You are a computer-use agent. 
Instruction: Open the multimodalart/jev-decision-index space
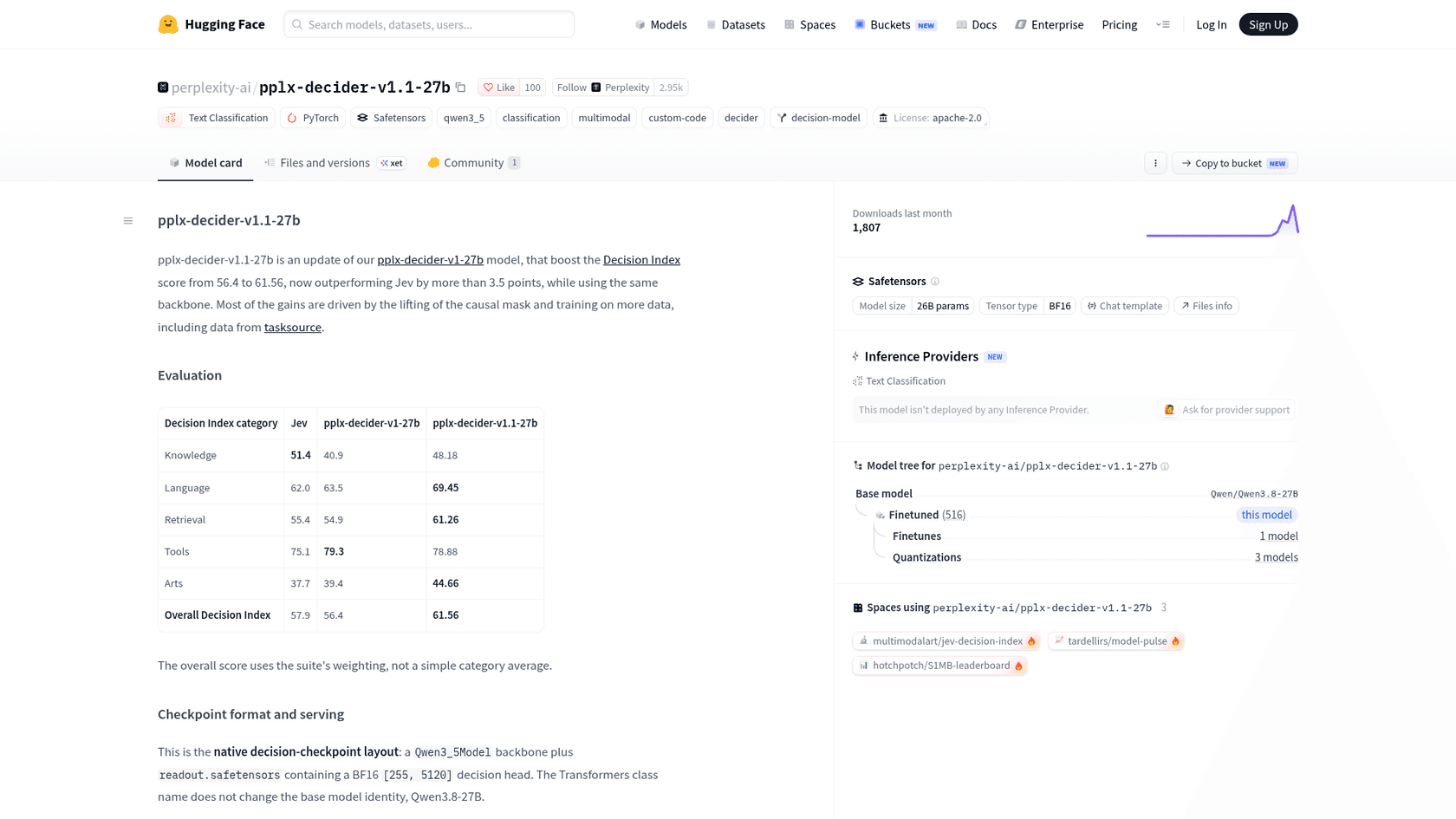[946, 641]
